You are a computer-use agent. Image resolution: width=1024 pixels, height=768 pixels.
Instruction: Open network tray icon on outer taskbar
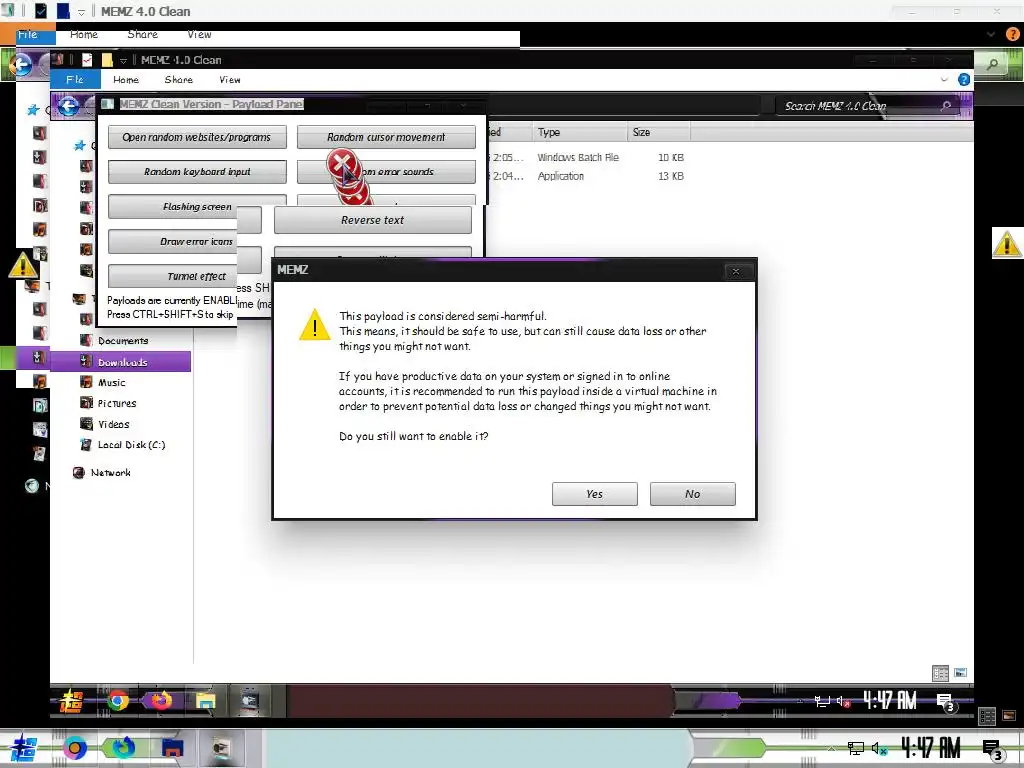click(855, 748)
